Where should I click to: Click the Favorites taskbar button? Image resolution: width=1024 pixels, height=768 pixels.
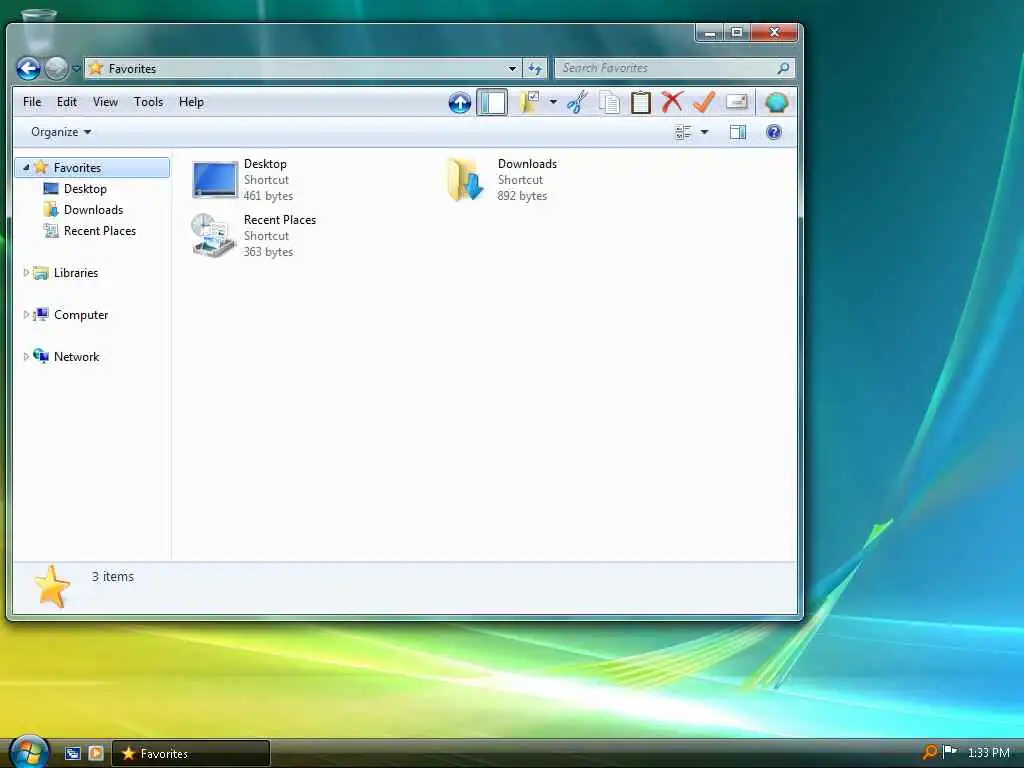click(x=191, y=754)
